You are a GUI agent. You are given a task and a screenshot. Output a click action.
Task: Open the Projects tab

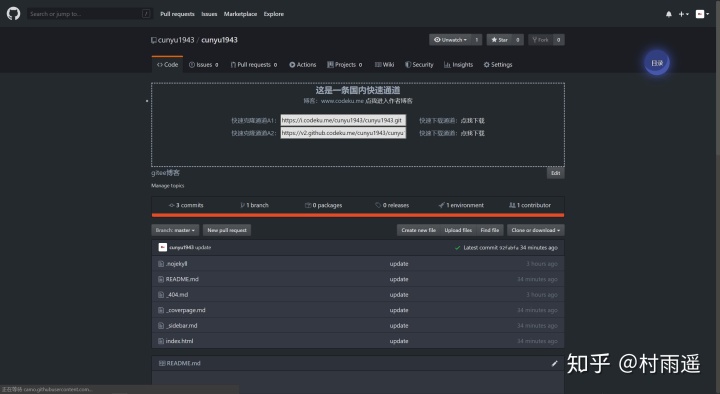(x=344, y=65)
